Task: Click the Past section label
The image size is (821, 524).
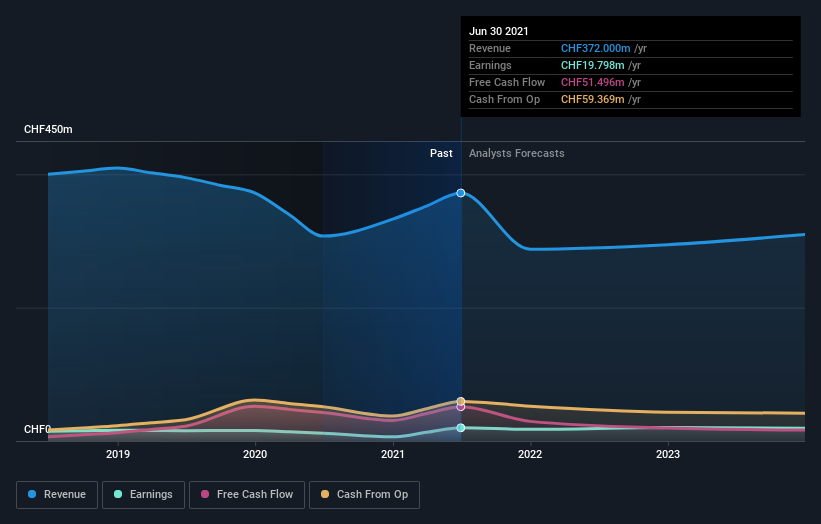Action: pyautogui.click(x=441, y=153)
